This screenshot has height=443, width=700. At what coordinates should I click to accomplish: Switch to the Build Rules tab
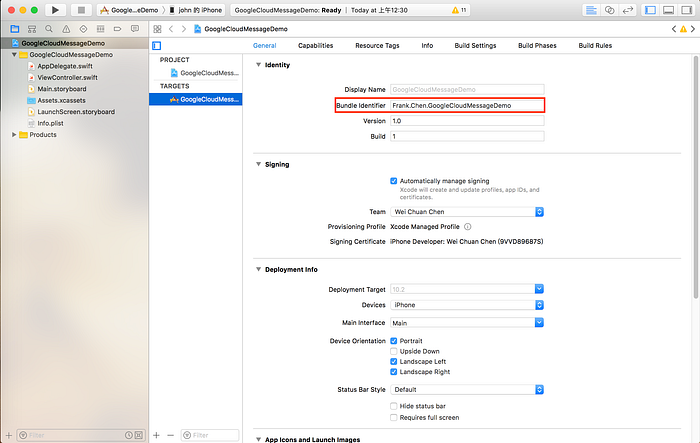595,46
